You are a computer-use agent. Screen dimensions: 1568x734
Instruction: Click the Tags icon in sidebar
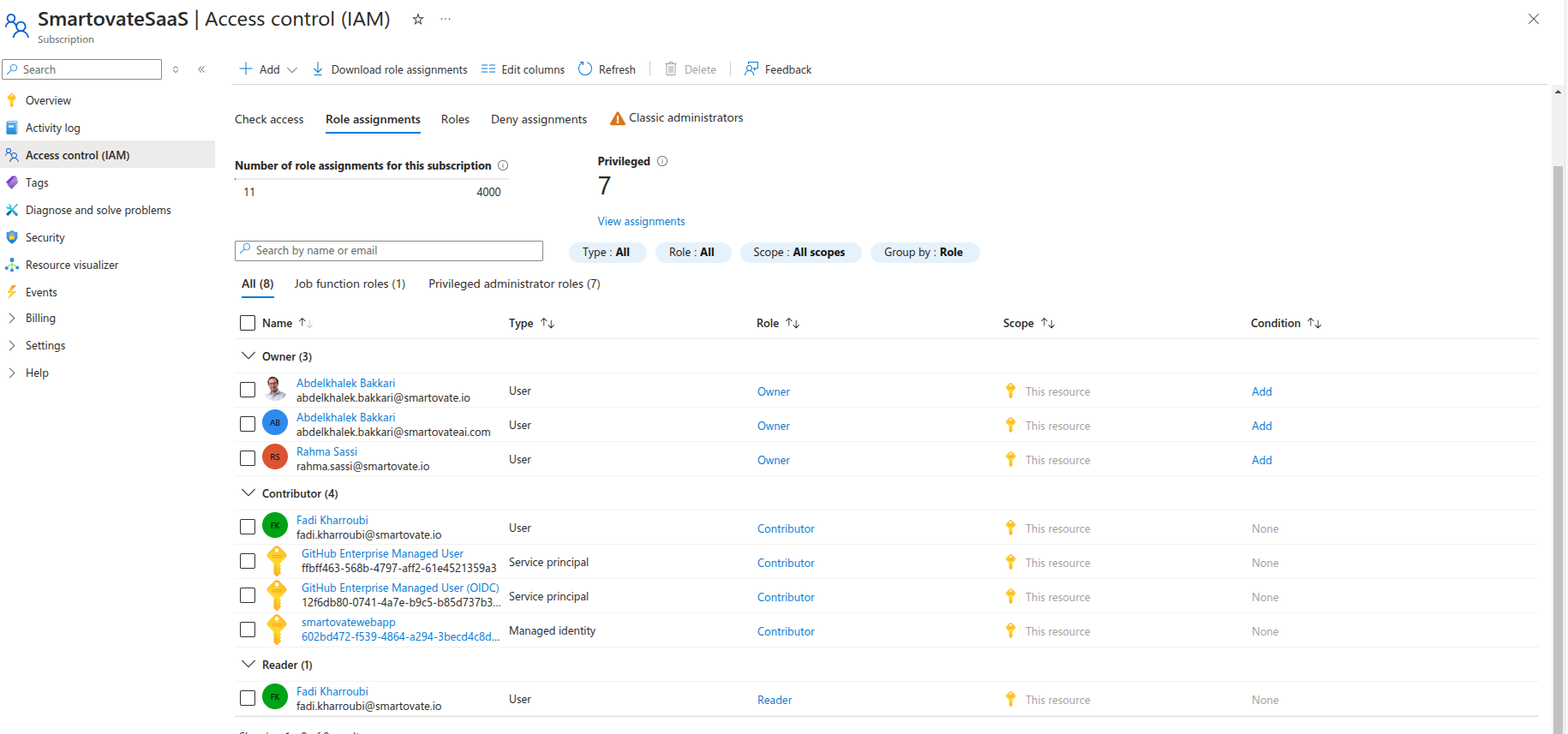(x=12, y=182)
